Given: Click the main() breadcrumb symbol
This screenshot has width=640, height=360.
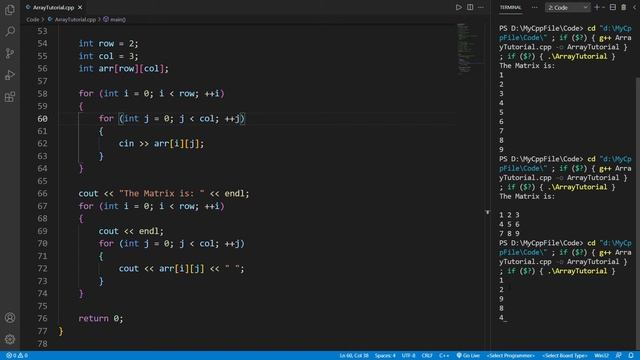Looking at the screenshot, I should coord(115,19).
